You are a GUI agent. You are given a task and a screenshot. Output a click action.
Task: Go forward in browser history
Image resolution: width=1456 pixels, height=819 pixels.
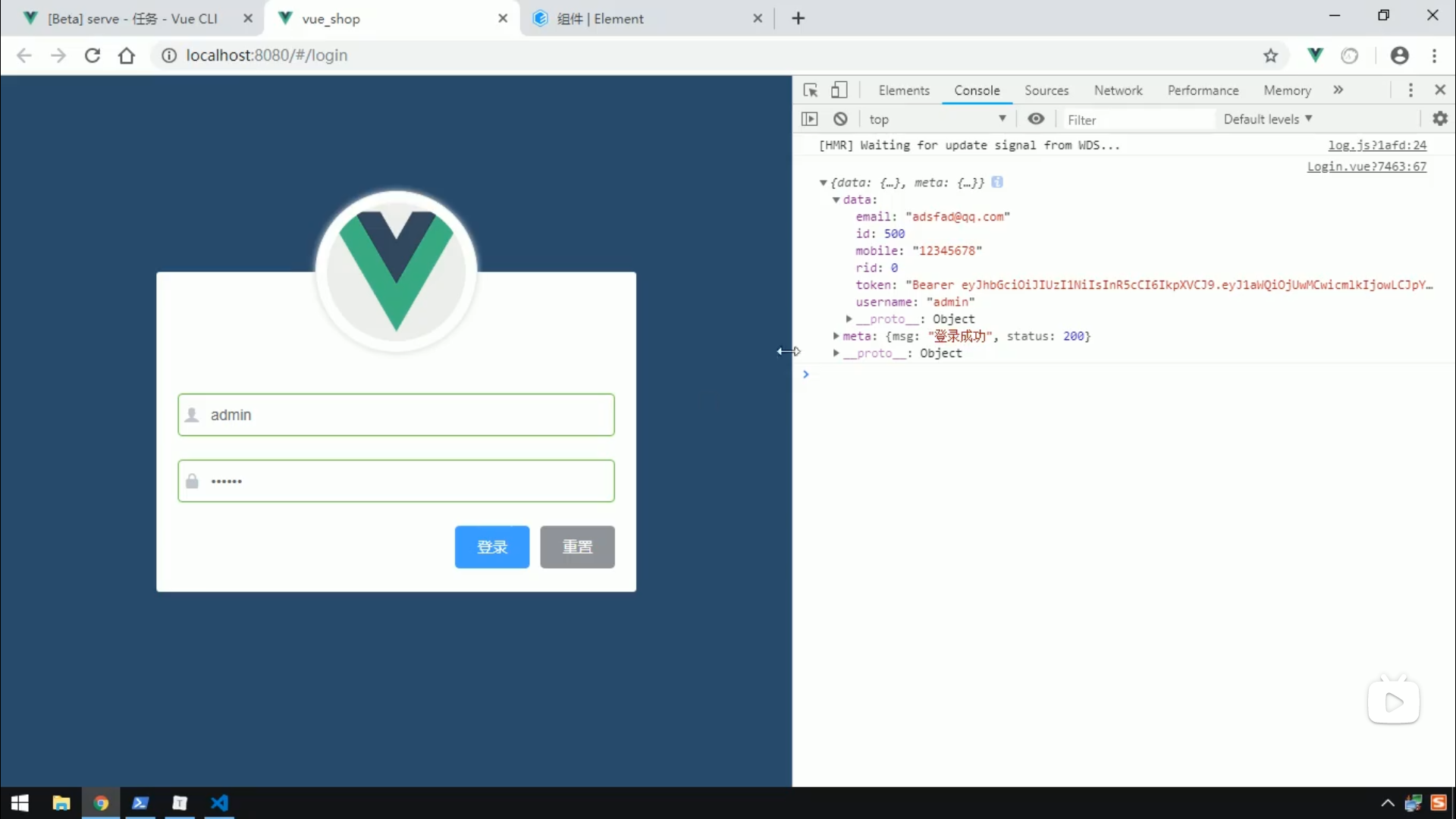point(58,55)
